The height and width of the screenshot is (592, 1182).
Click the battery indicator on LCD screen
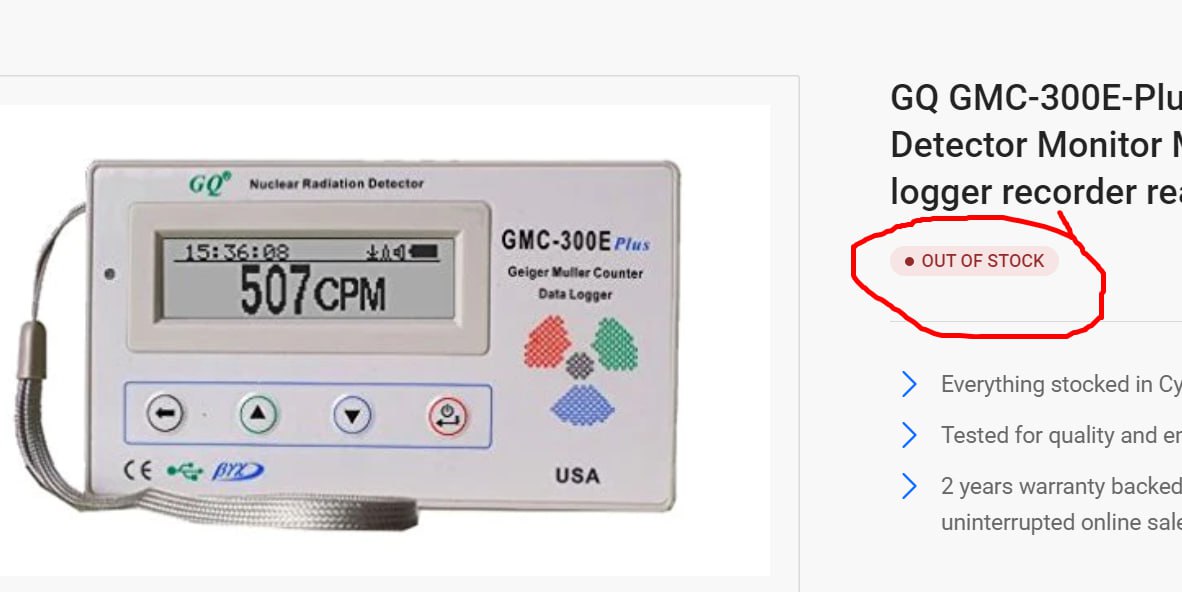pos(422,251)
